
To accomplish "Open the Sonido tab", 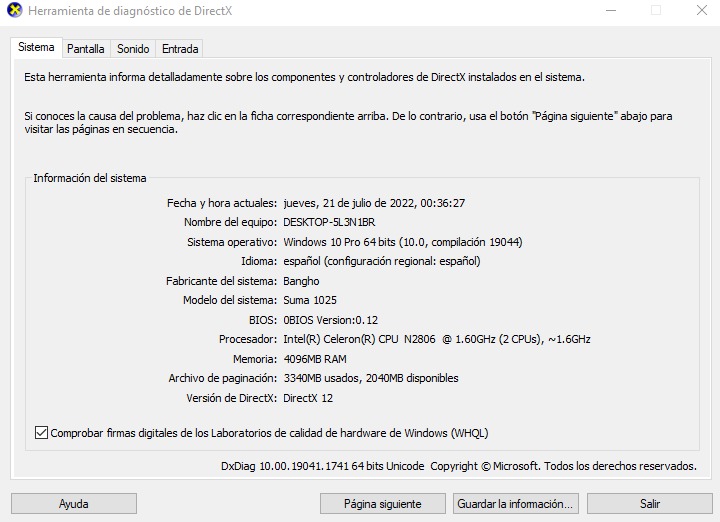I will pos(133,48).
